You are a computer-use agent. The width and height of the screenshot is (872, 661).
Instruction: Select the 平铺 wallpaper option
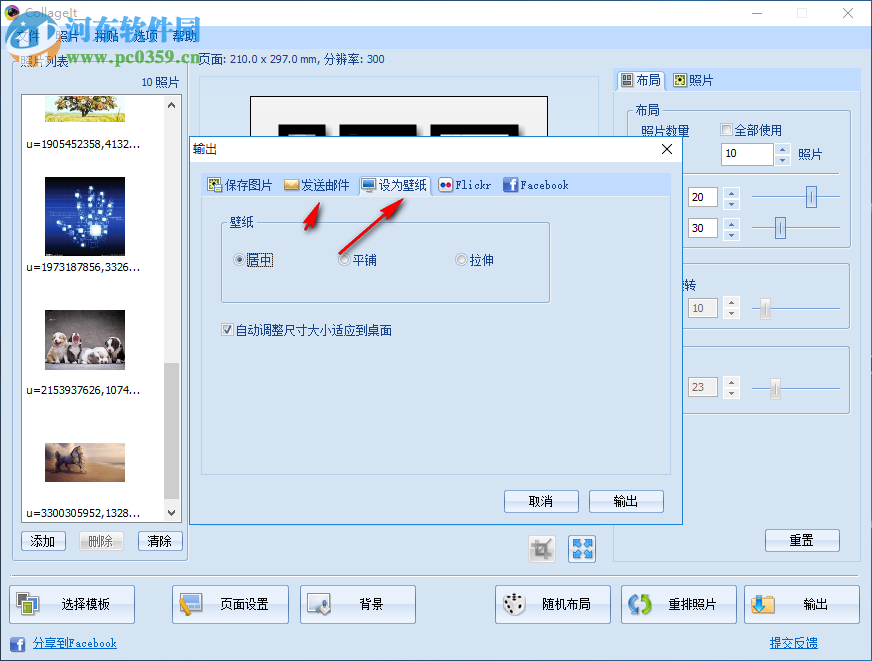(x=344, y=259)
